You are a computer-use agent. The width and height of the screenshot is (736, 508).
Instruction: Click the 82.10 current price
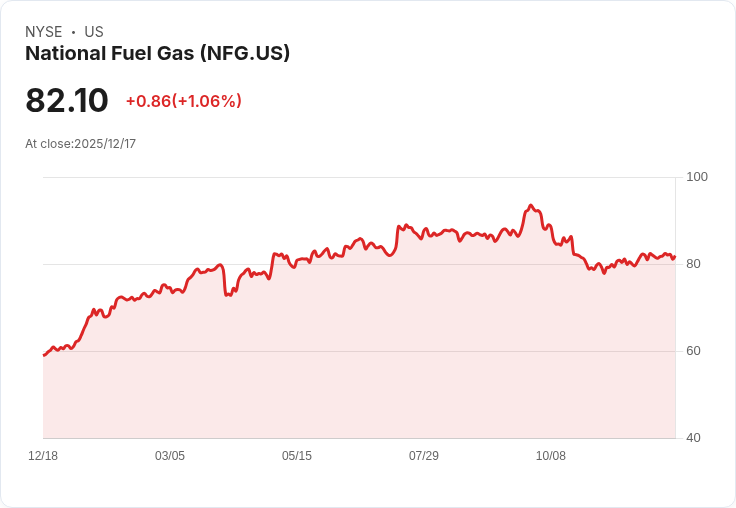coord(67,101)
